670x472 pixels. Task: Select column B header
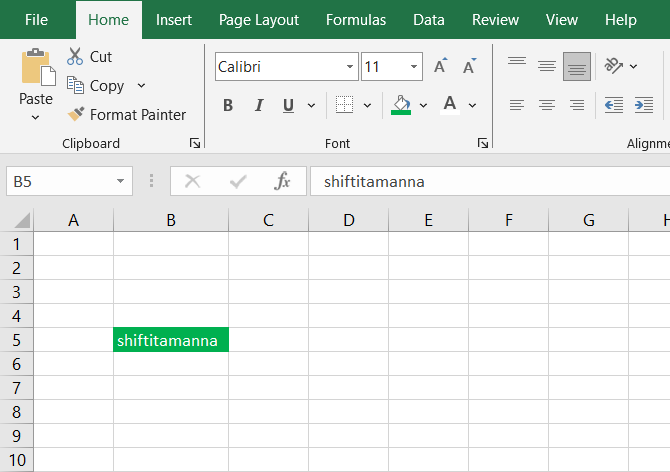tap(171, 220)
